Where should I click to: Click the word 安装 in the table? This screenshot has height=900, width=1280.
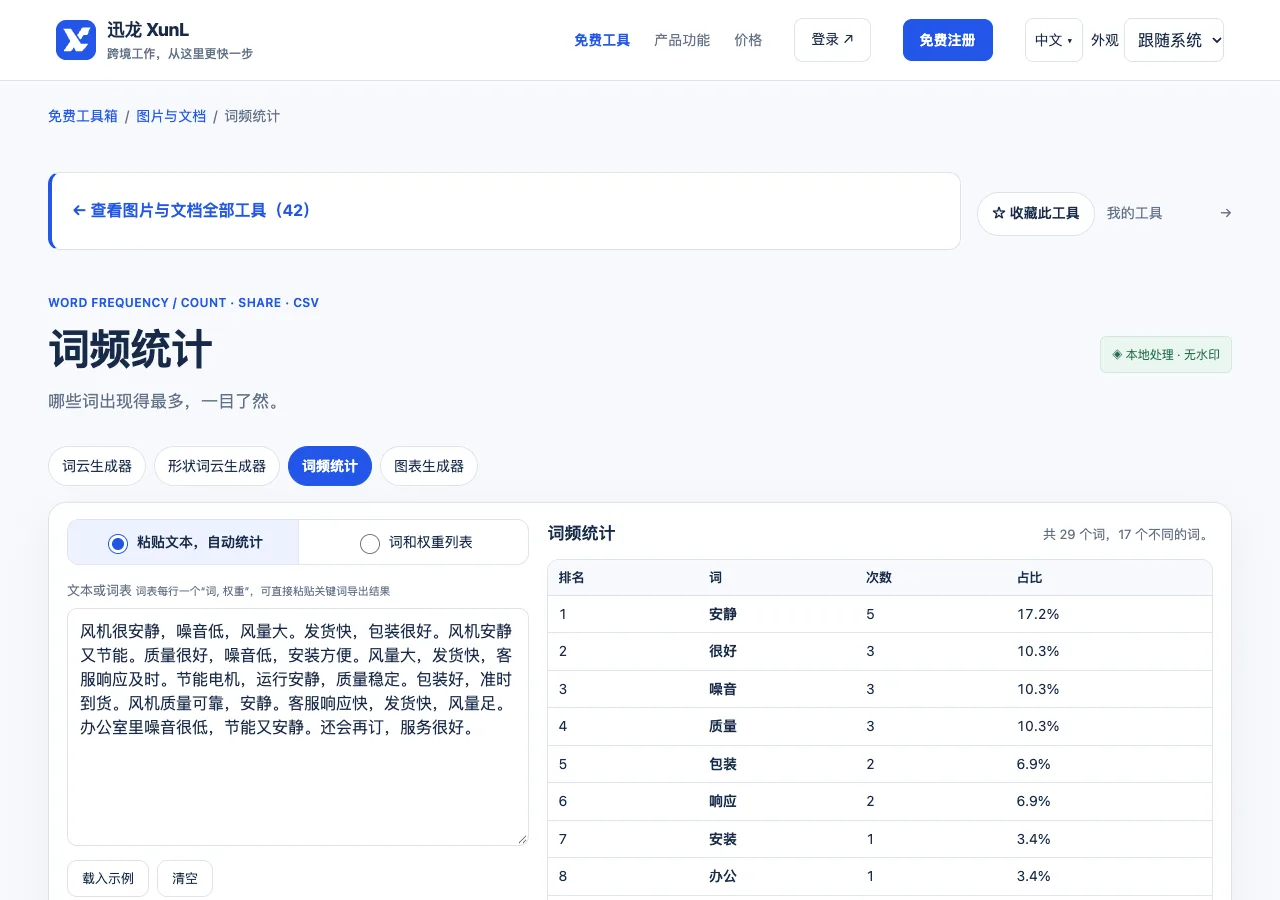point(723,839)
